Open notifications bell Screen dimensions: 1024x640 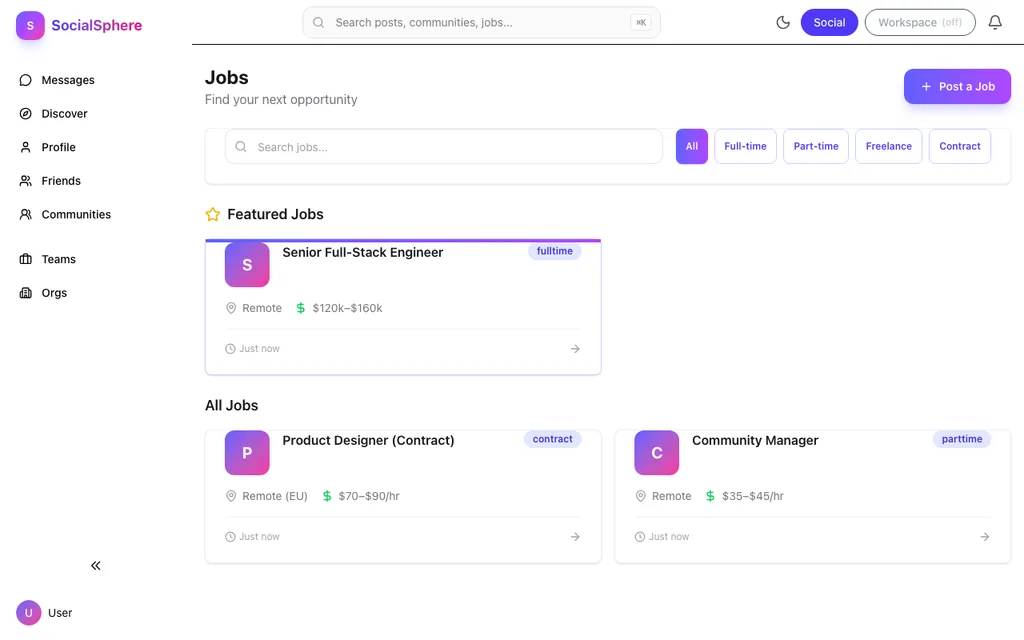(x=995, y=22)
